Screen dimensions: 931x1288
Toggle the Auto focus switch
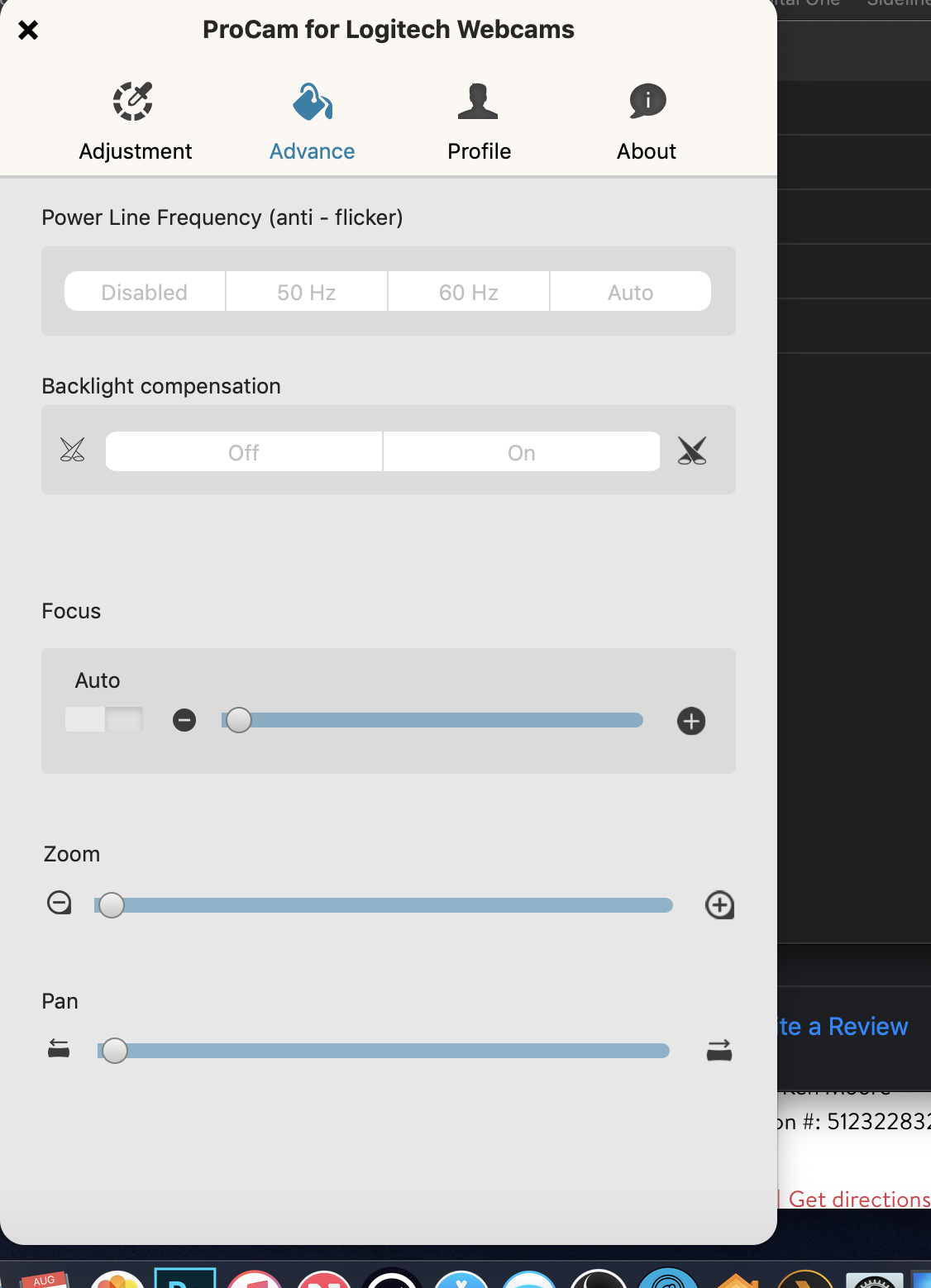(104, 719)
